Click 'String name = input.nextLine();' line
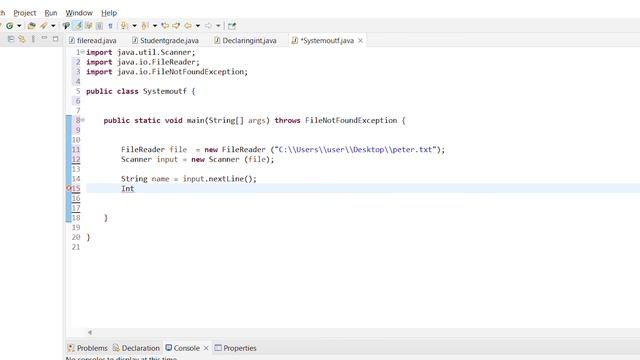The width and height of the screenshot is (640, 360). (x=189, y=179)
